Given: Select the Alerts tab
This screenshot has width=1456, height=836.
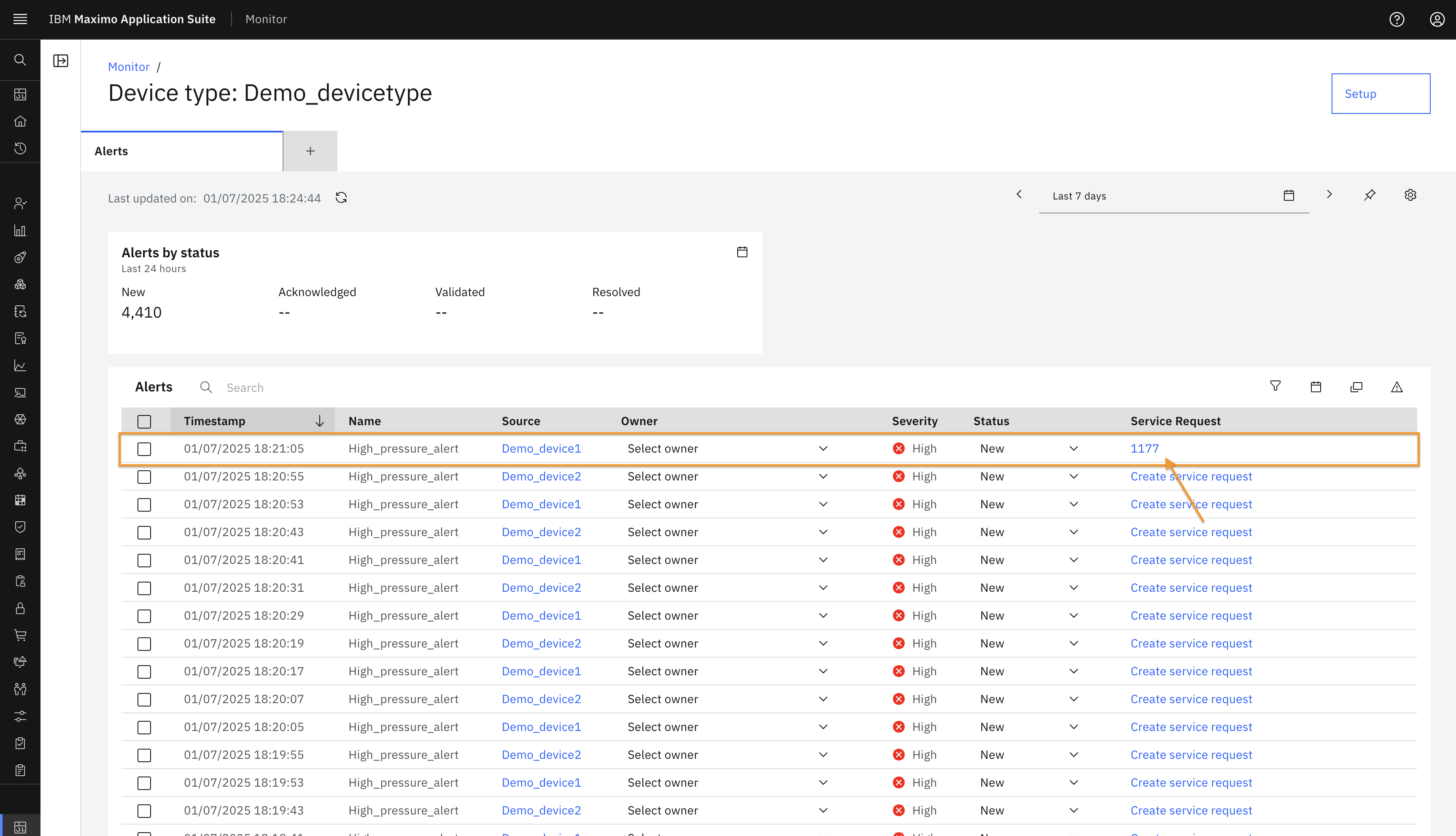Looking at the screenshot, I should point(181,151).
